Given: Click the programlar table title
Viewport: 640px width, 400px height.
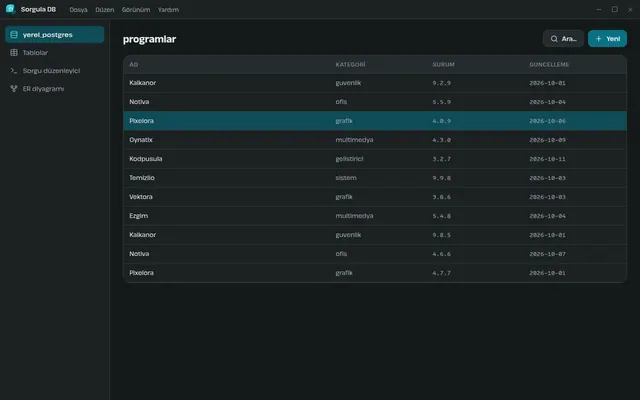Looking at the screenshot, I should coord(149,39).
